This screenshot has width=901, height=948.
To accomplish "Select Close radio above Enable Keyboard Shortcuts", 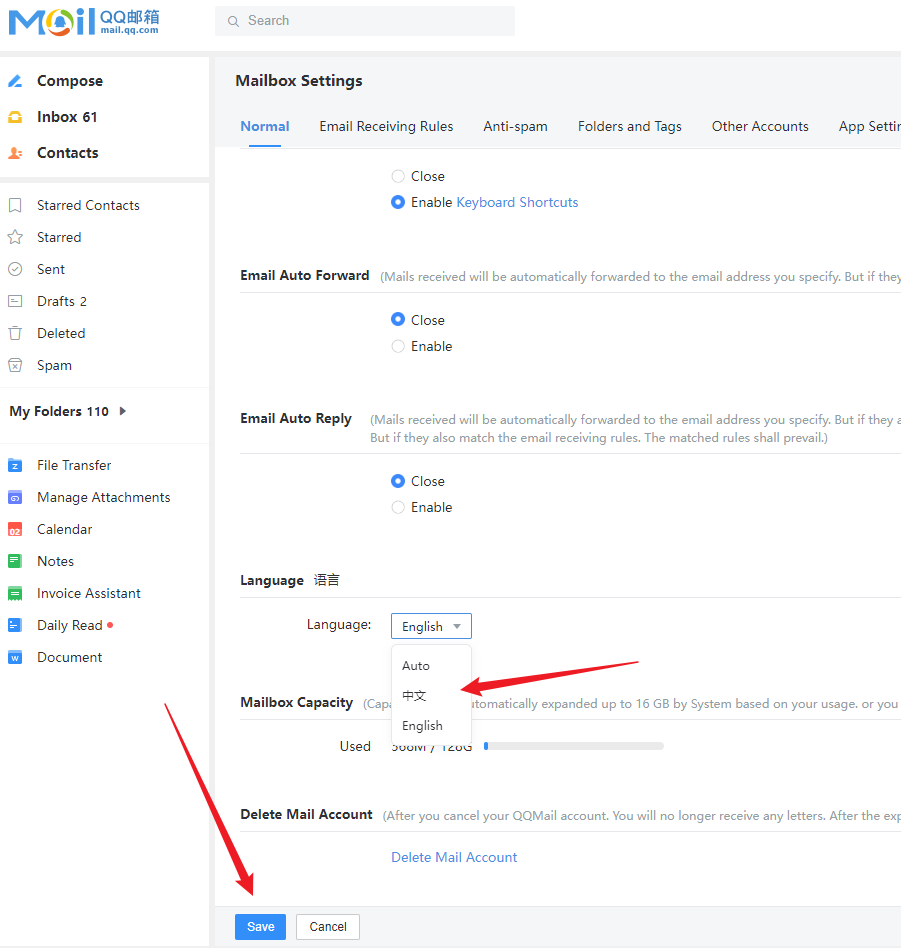I will (398, 176).
